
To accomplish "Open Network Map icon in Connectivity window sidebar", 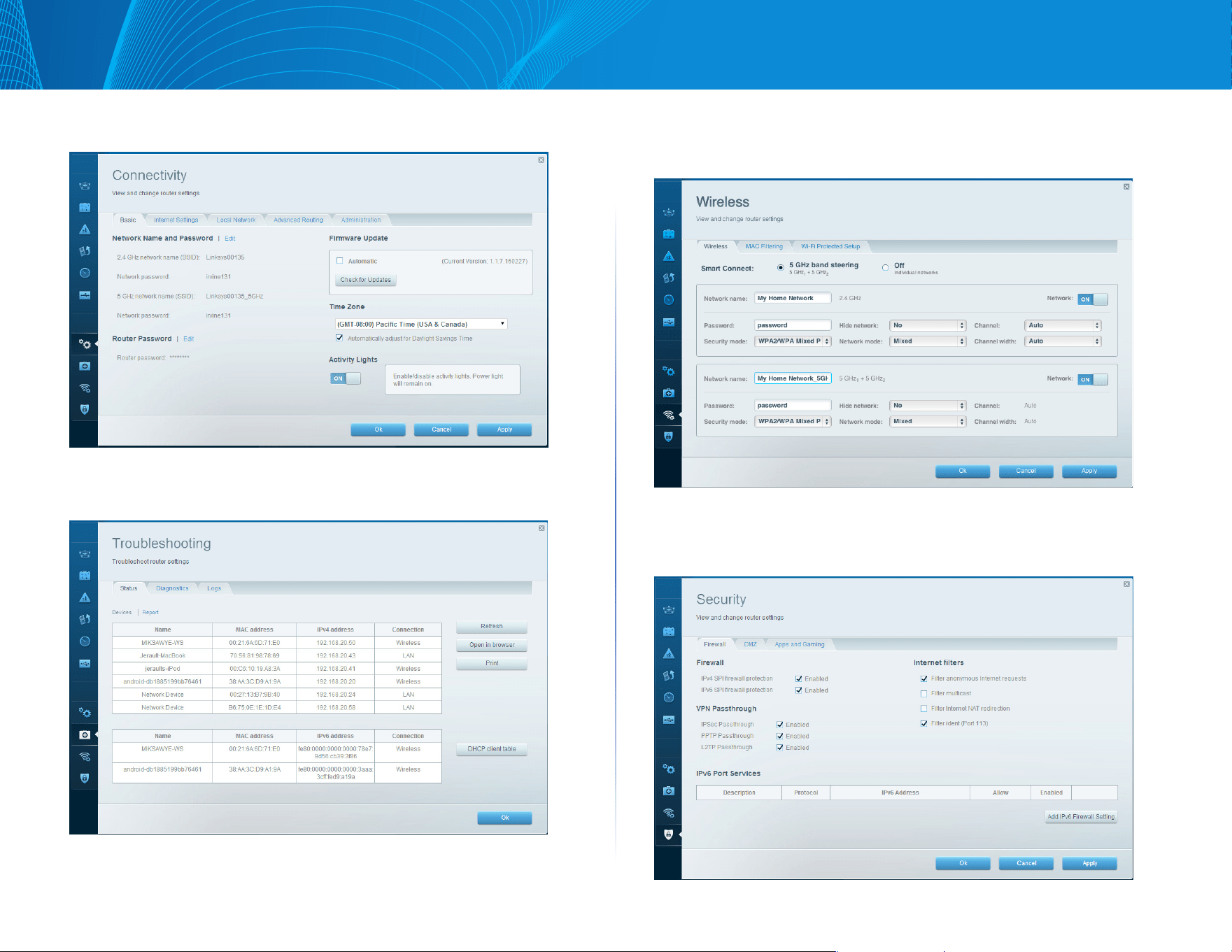I will (85, 185).
